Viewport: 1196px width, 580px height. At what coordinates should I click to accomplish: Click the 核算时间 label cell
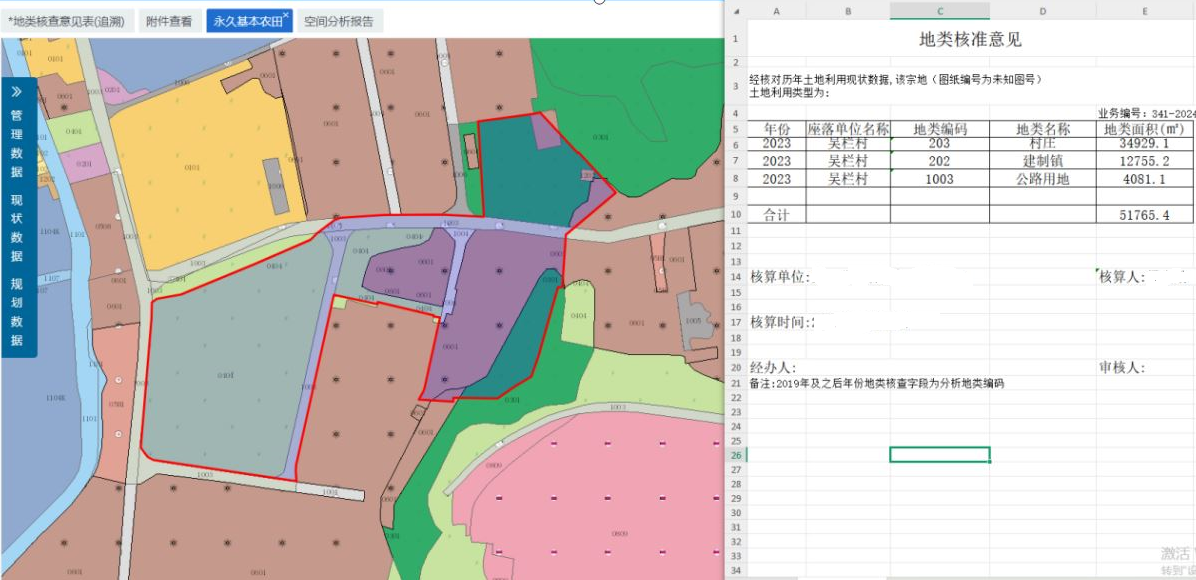click(x=781, y=321)
